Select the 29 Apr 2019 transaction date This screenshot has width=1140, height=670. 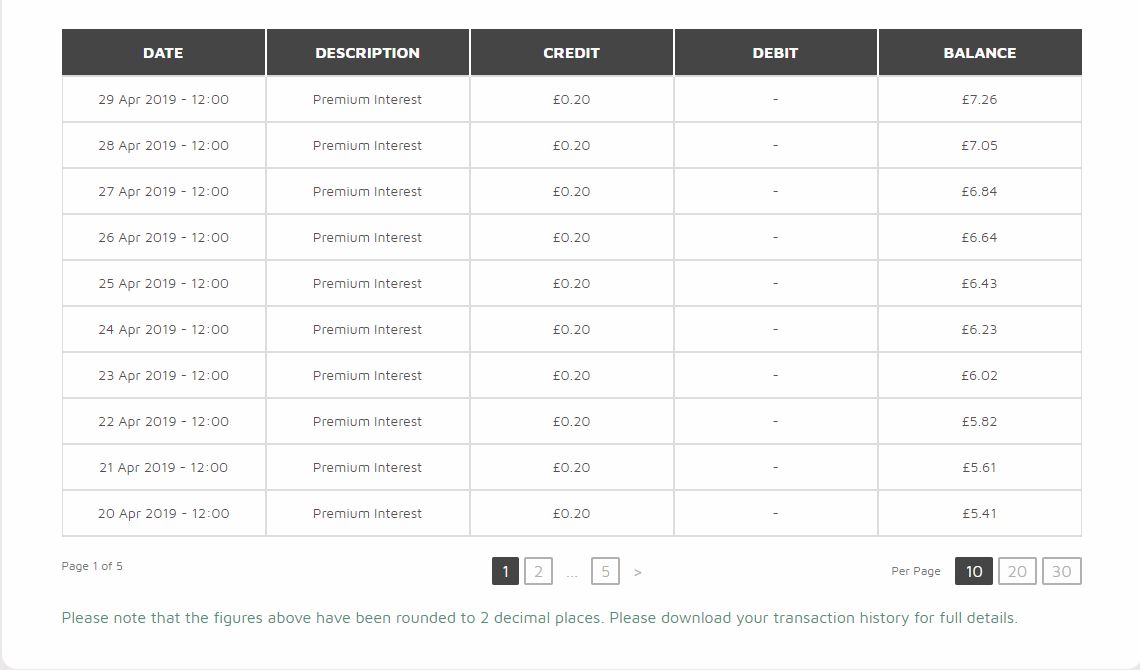pyautogui.click(x=164, y=100)
